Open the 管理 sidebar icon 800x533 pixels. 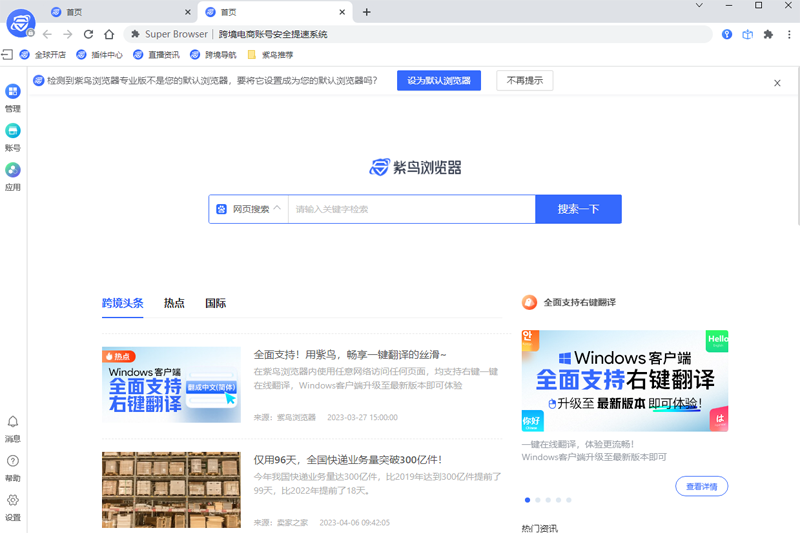(12, 92)
